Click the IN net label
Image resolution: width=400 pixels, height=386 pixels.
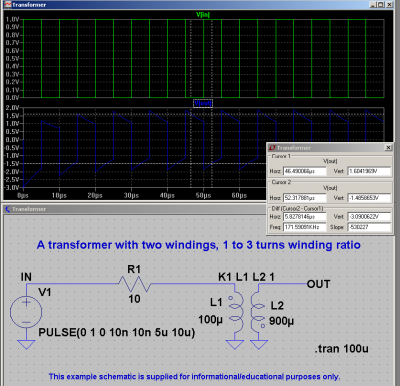26,277
